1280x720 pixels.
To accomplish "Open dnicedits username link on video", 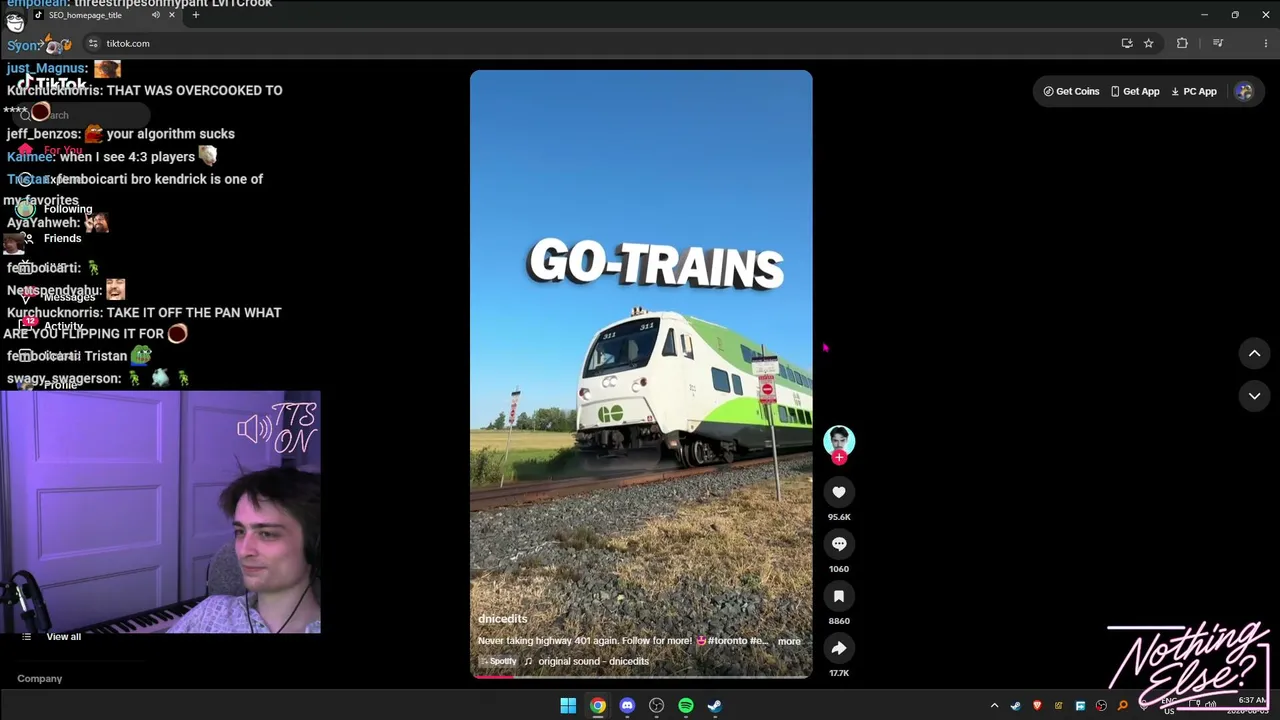I will (502, 619).
